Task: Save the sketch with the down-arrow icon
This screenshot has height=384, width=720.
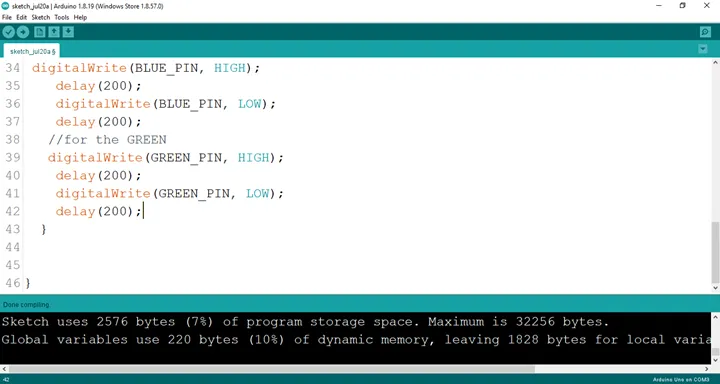Action: 68,32
